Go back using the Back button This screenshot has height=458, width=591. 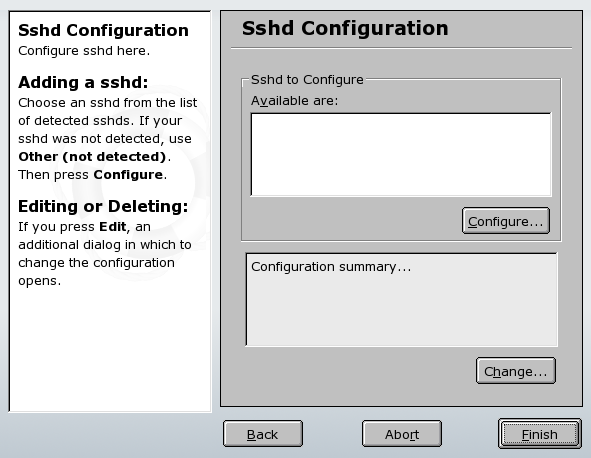point(263,434)
